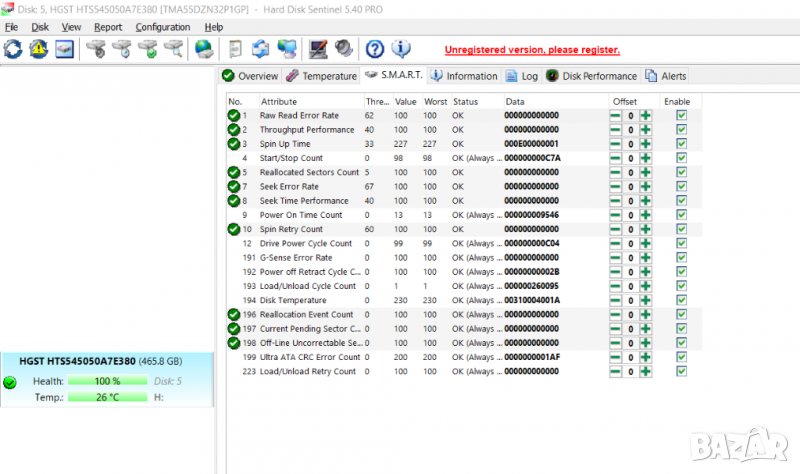Viewport: 800px width, 474px height.
Task: Uncheck Enable for Raw Read Error Rate
Action: click(681, 116)
